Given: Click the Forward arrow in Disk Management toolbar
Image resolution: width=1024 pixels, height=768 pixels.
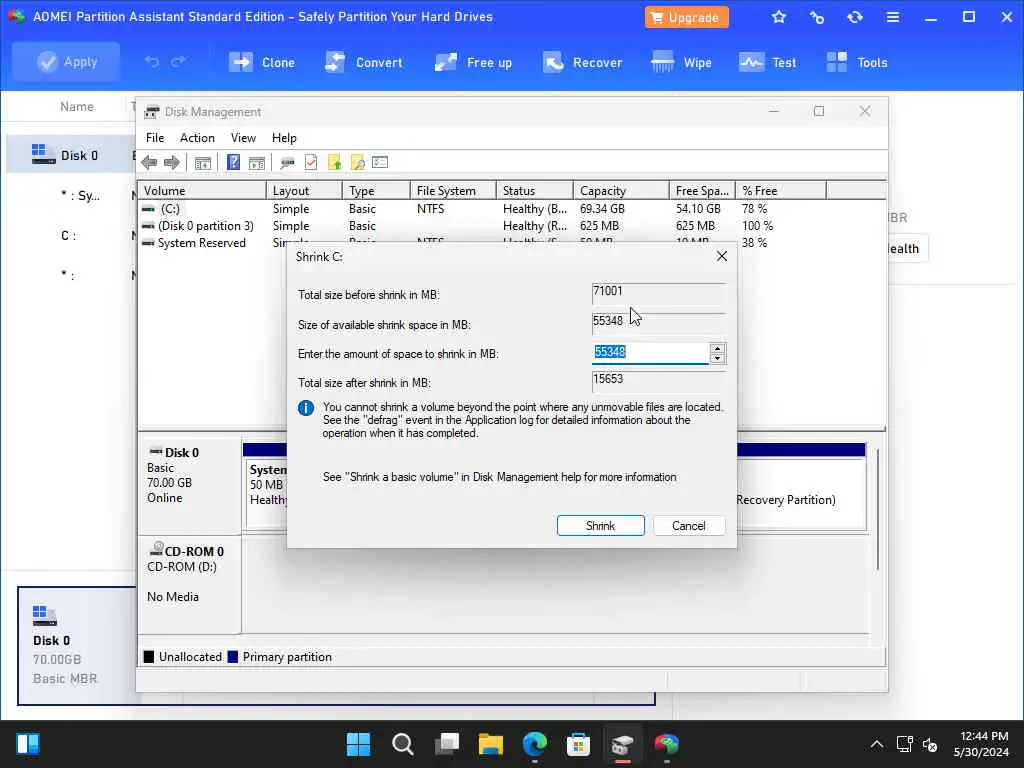Looking at the screenshot, I should click(x=172, y=163).
